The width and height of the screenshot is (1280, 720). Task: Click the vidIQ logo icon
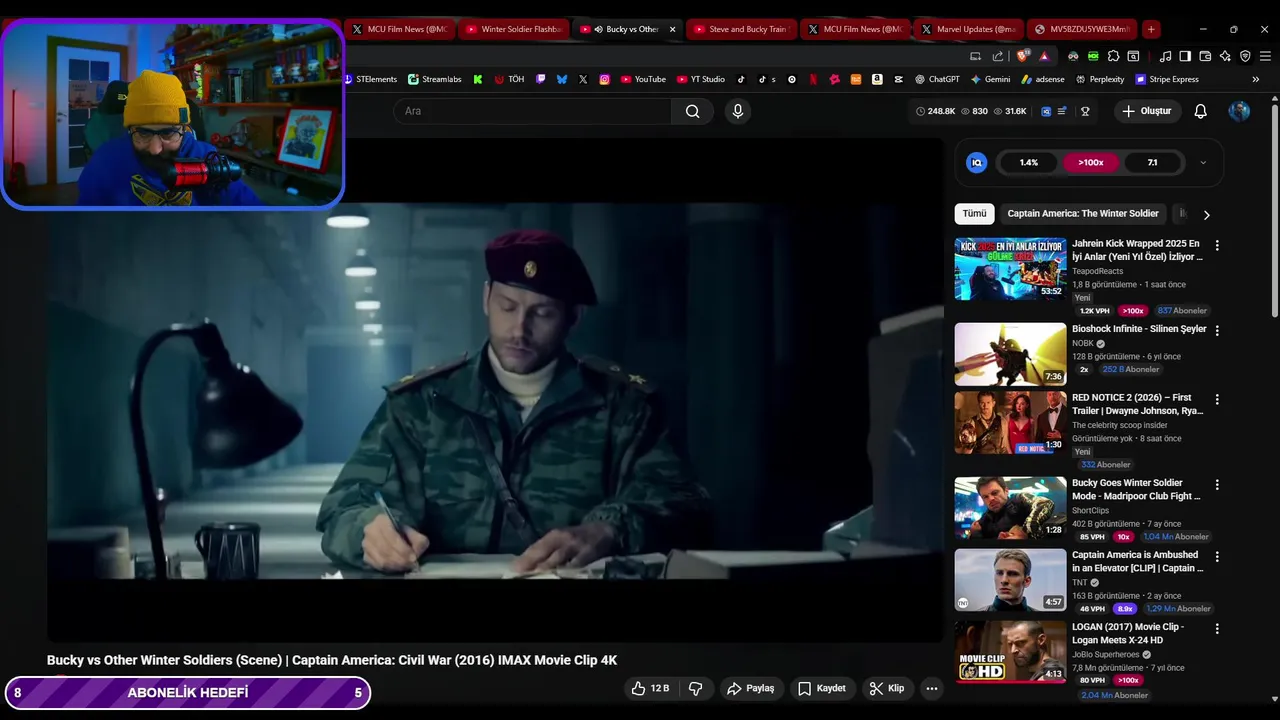[x=977, y=162]
